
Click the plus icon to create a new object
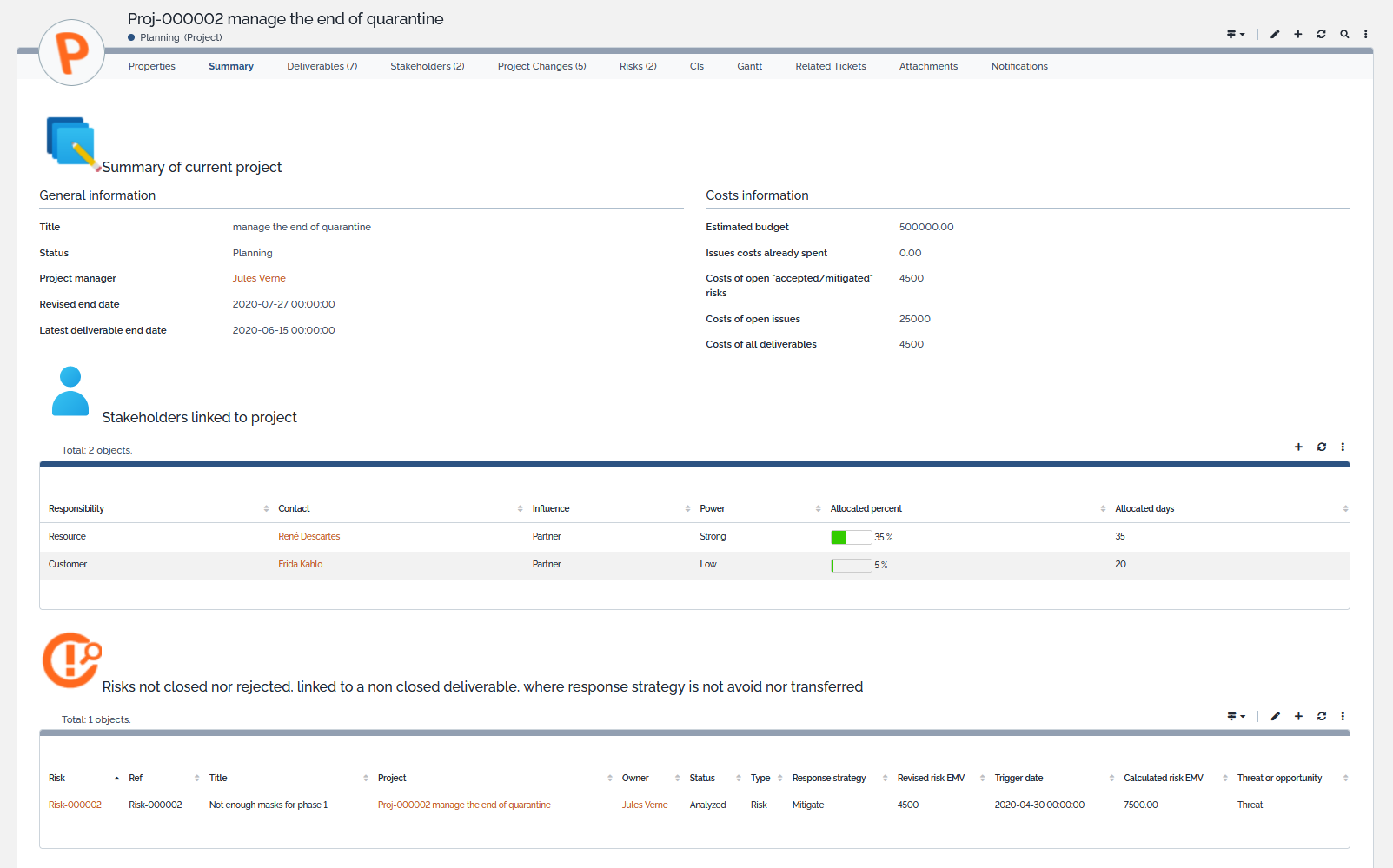coord(1297,34)
